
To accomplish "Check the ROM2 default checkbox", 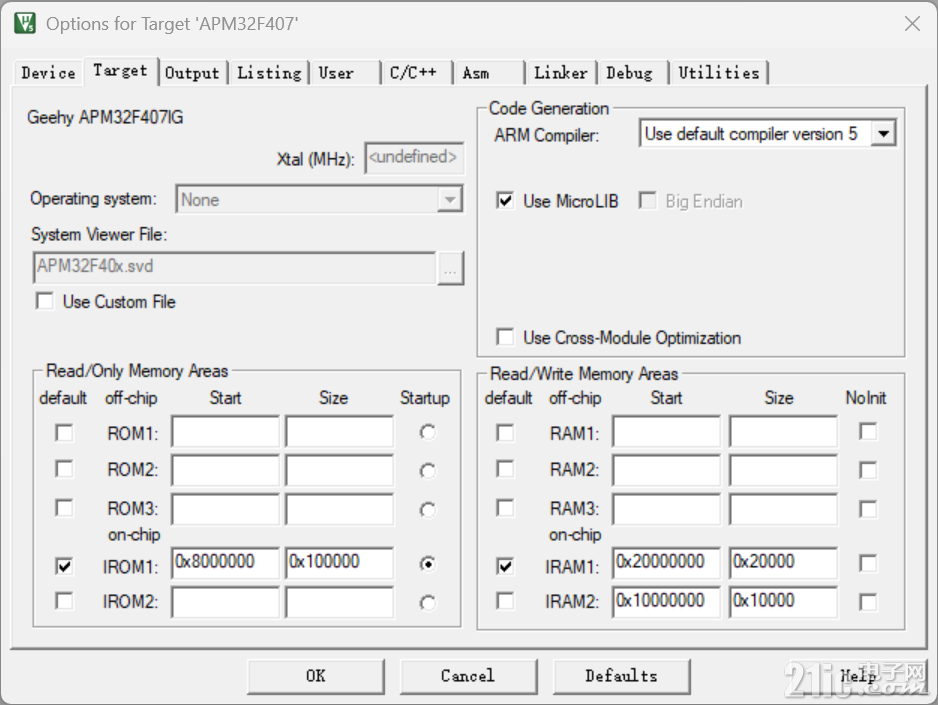I will pyautogui.click(x=64, y=469).
